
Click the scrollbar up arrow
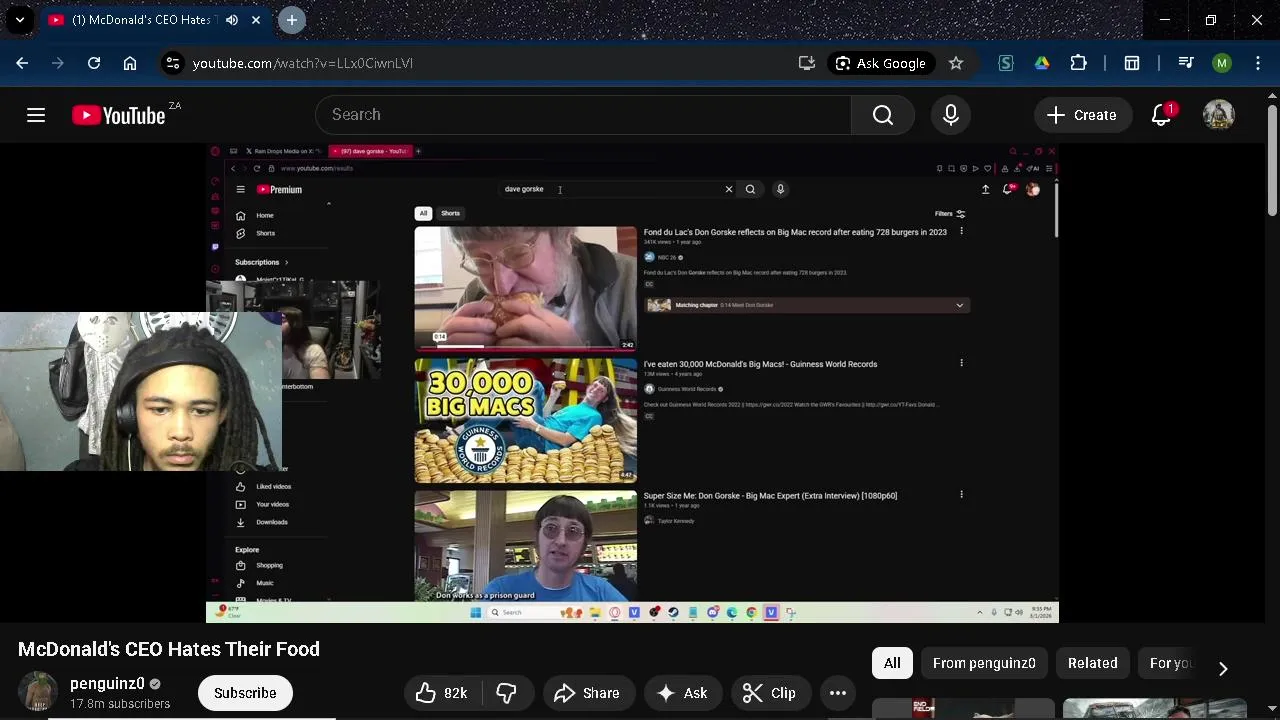(x=1272, y=96)
